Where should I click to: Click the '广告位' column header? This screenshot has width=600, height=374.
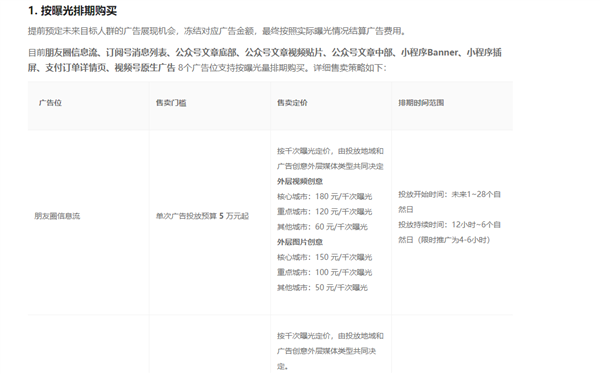coord(50,103)
